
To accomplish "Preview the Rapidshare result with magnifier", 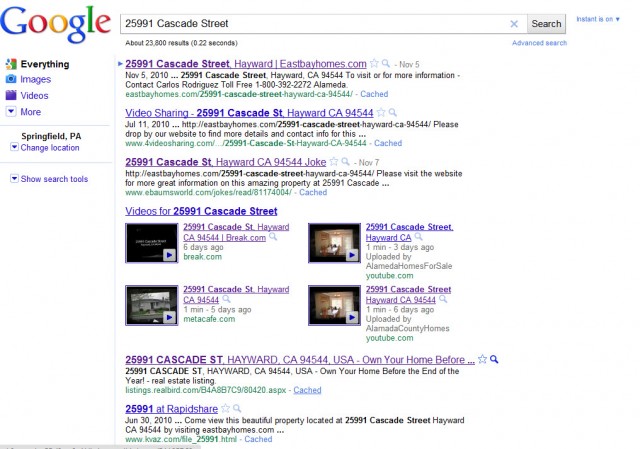I will point(237,409).
